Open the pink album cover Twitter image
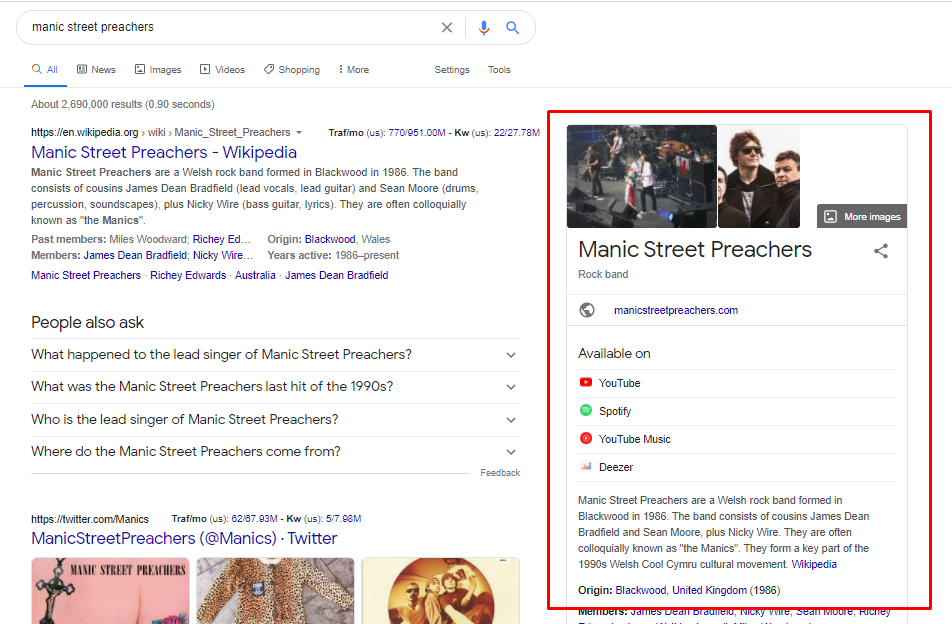 [110, 591]
